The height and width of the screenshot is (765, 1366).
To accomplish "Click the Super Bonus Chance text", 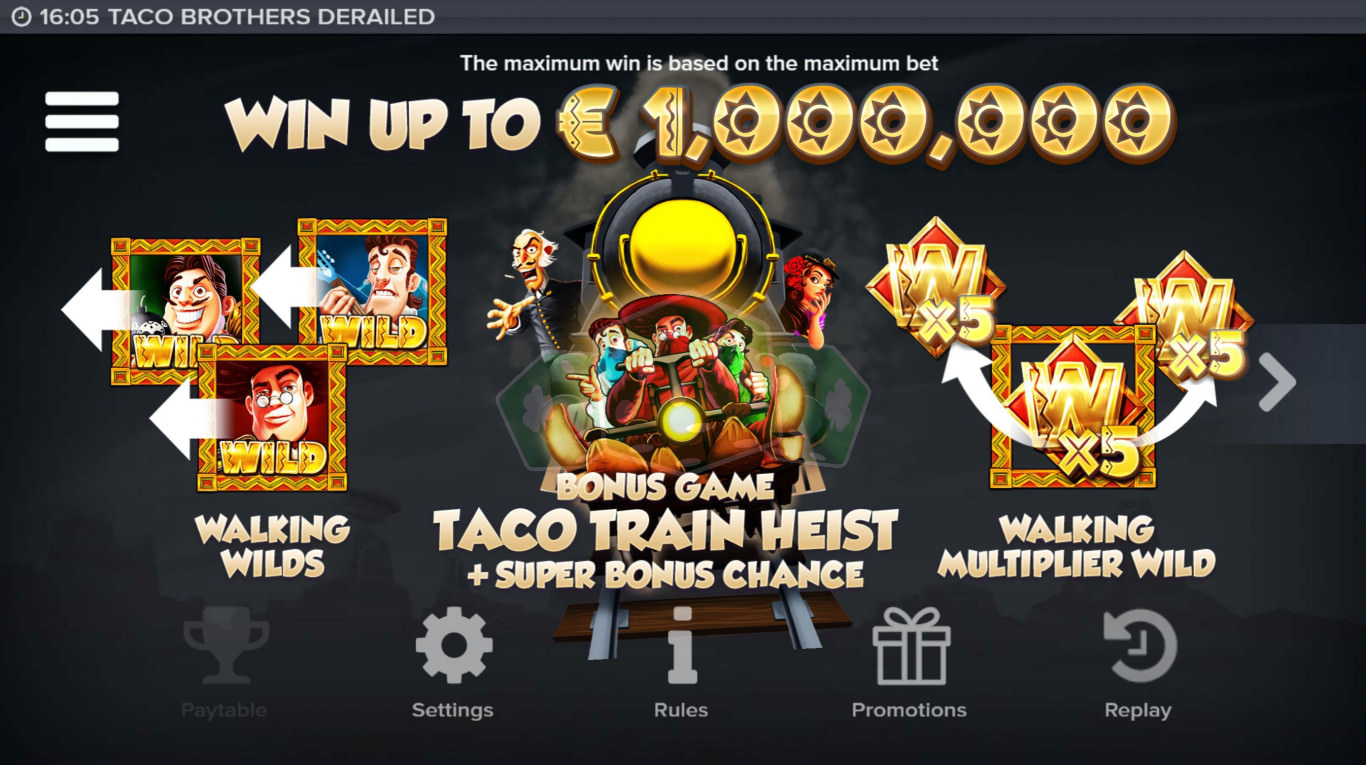I will click(665, 574).
